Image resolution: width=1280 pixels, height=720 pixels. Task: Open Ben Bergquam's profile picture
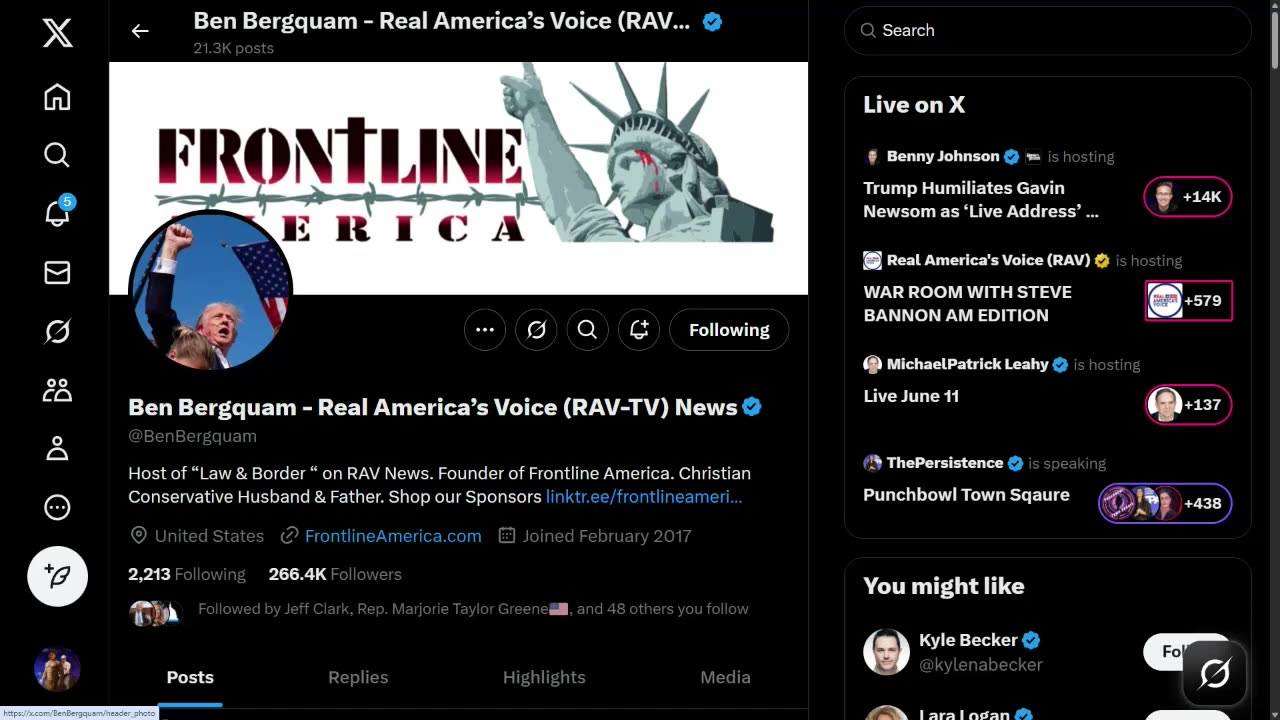[211, 292]
